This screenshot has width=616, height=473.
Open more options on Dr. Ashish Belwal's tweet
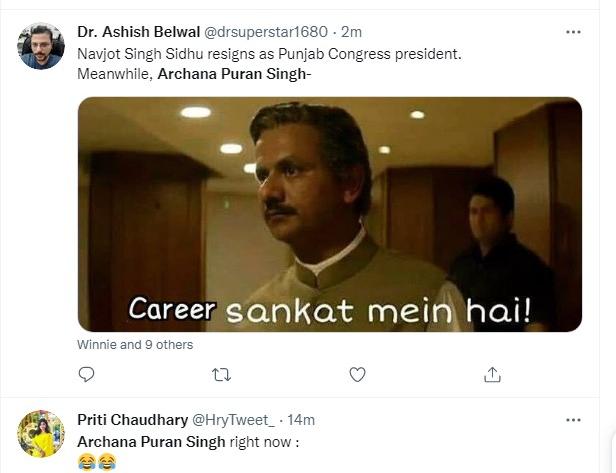[573, 32]
